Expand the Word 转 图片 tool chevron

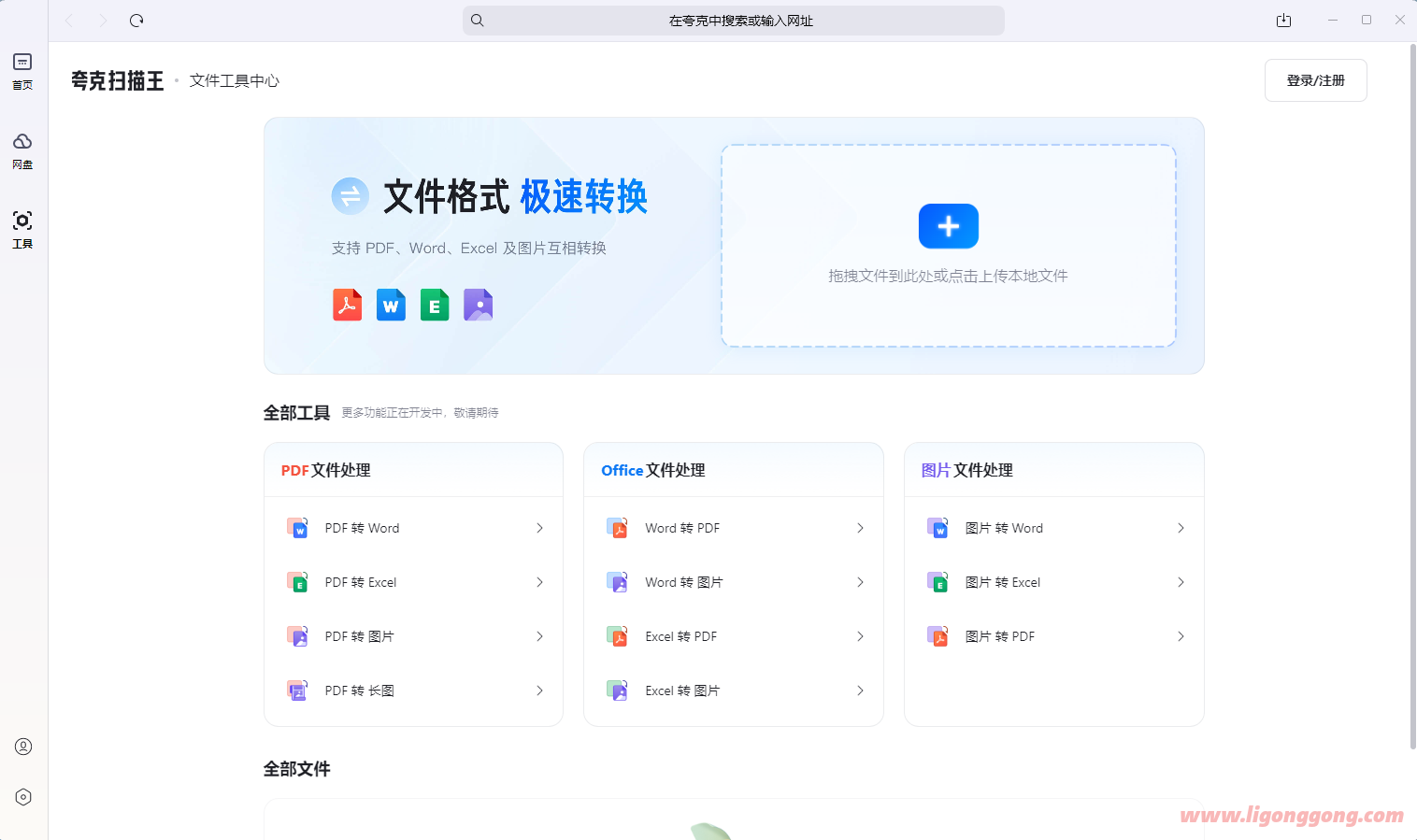[x=860, y=582]
